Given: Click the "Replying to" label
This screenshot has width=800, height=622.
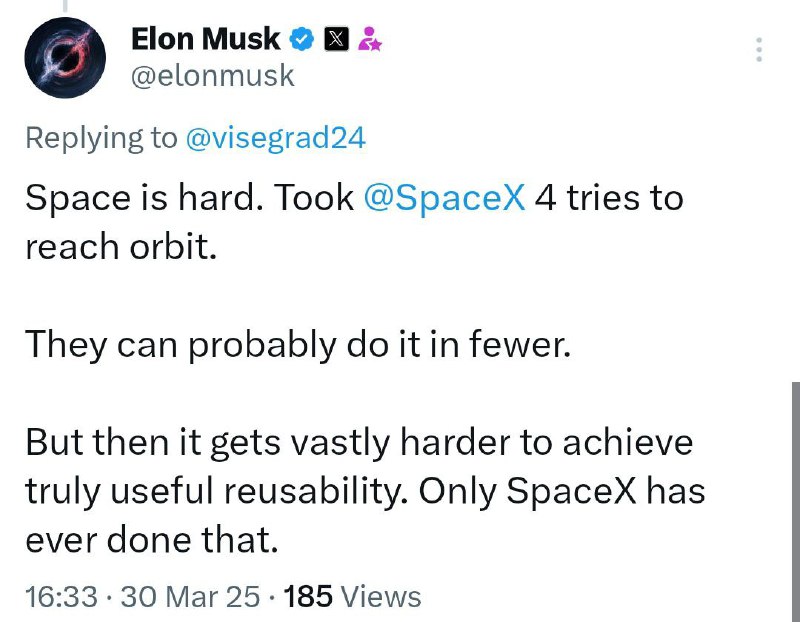Looking at the screenshot, I should click(x=101, y=138).
